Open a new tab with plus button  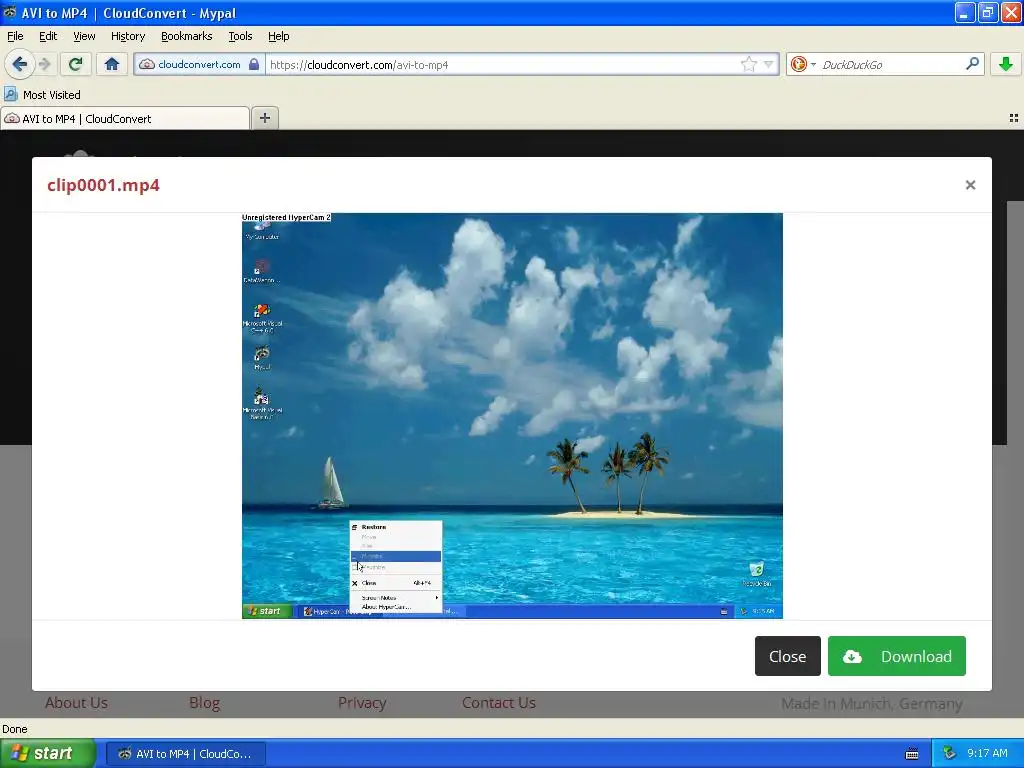[x=264, y=118]
